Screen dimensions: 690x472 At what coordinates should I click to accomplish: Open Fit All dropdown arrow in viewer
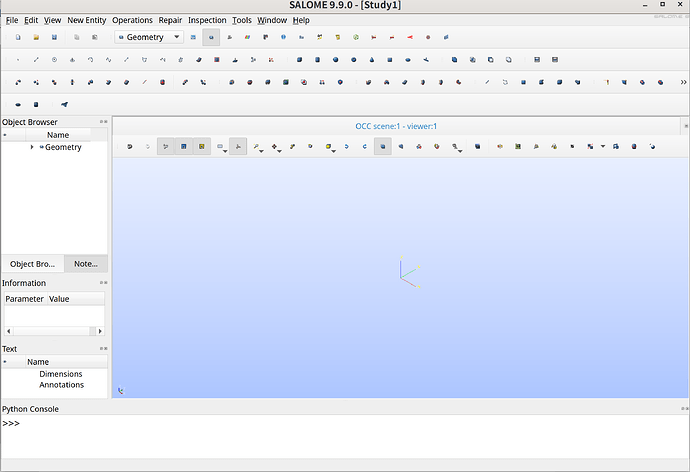[261, 151]
